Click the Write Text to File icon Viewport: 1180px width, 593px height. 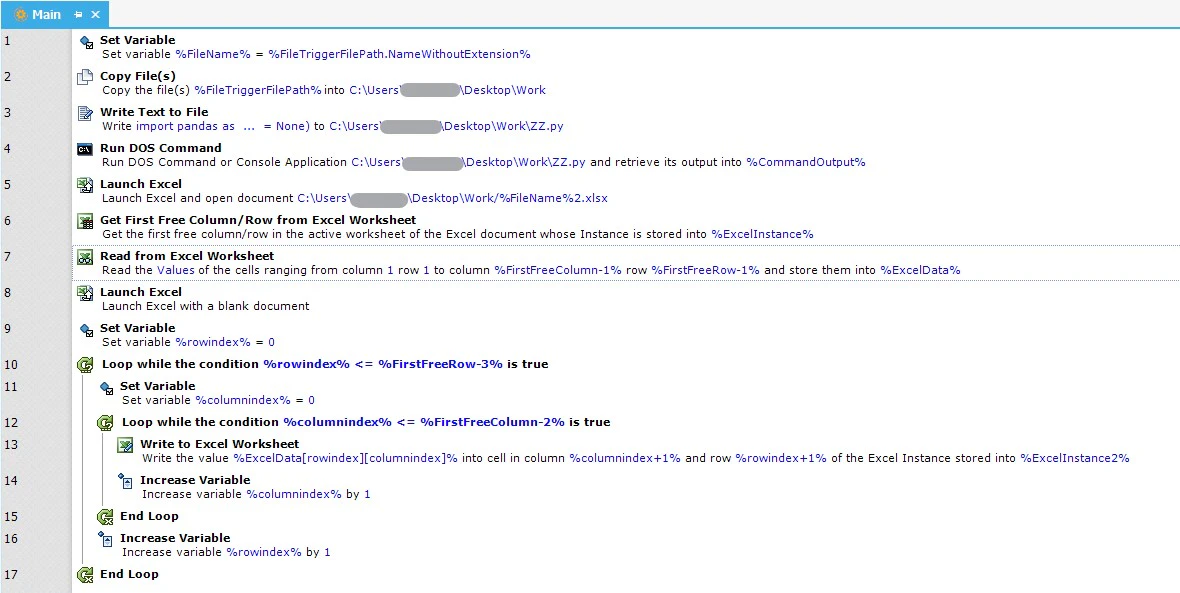pyautogui.click(x=85, y=113)
